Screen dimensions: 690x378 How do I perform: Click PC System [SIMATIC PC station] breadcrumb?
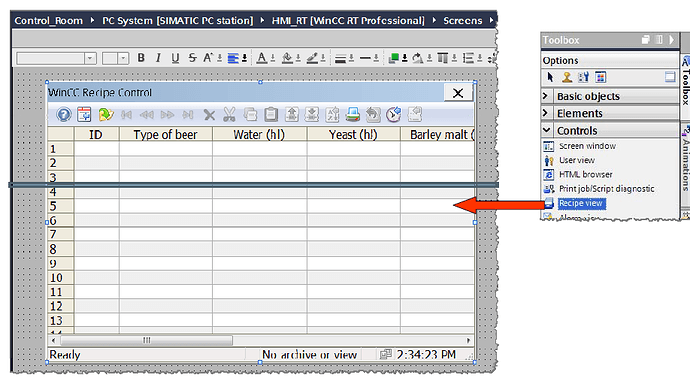pyautogui.click(x=178, y=21)
